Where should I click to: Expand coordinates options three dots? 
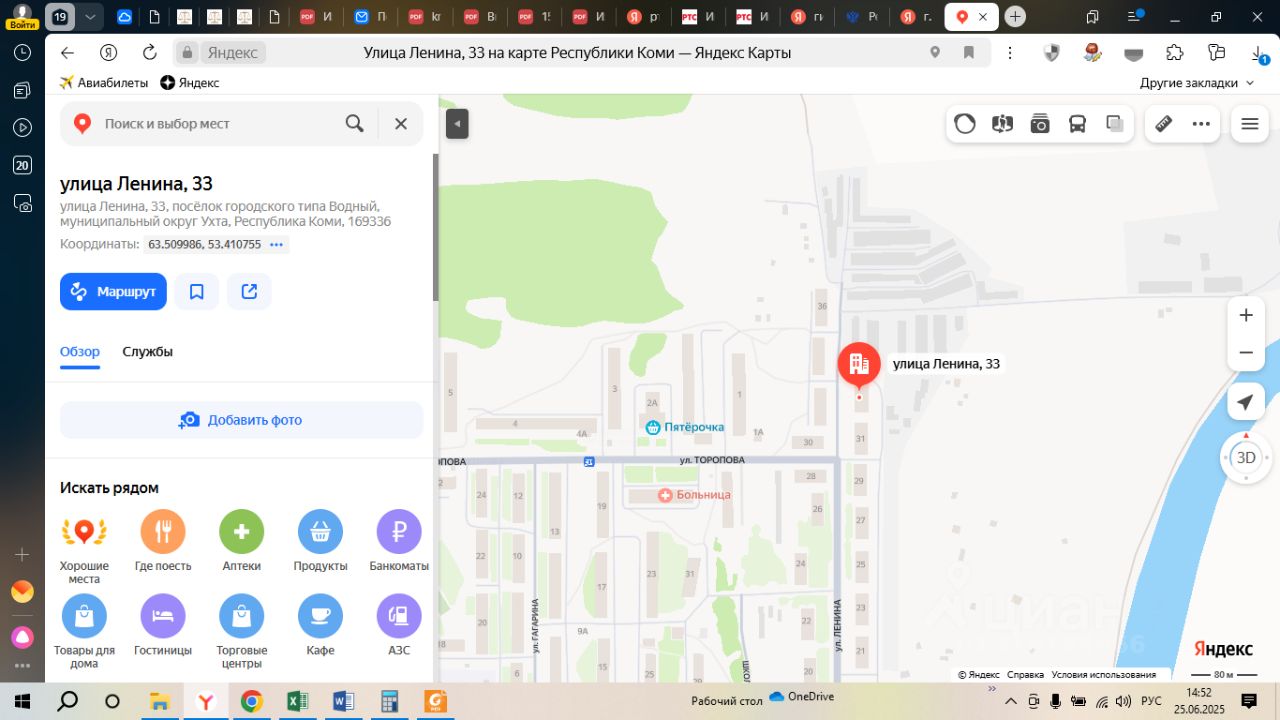(x=277, y=245)
